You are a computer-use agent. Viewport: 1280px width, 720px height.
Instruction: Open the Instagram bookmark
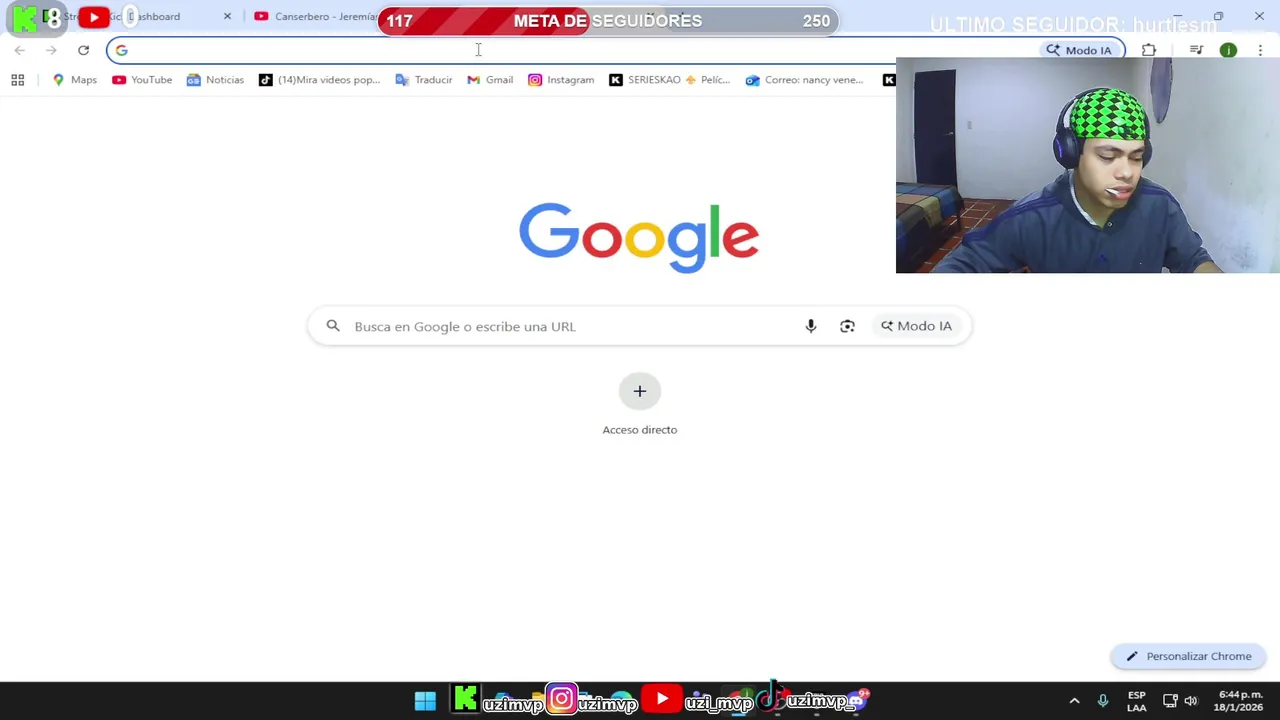pos(561,80)
